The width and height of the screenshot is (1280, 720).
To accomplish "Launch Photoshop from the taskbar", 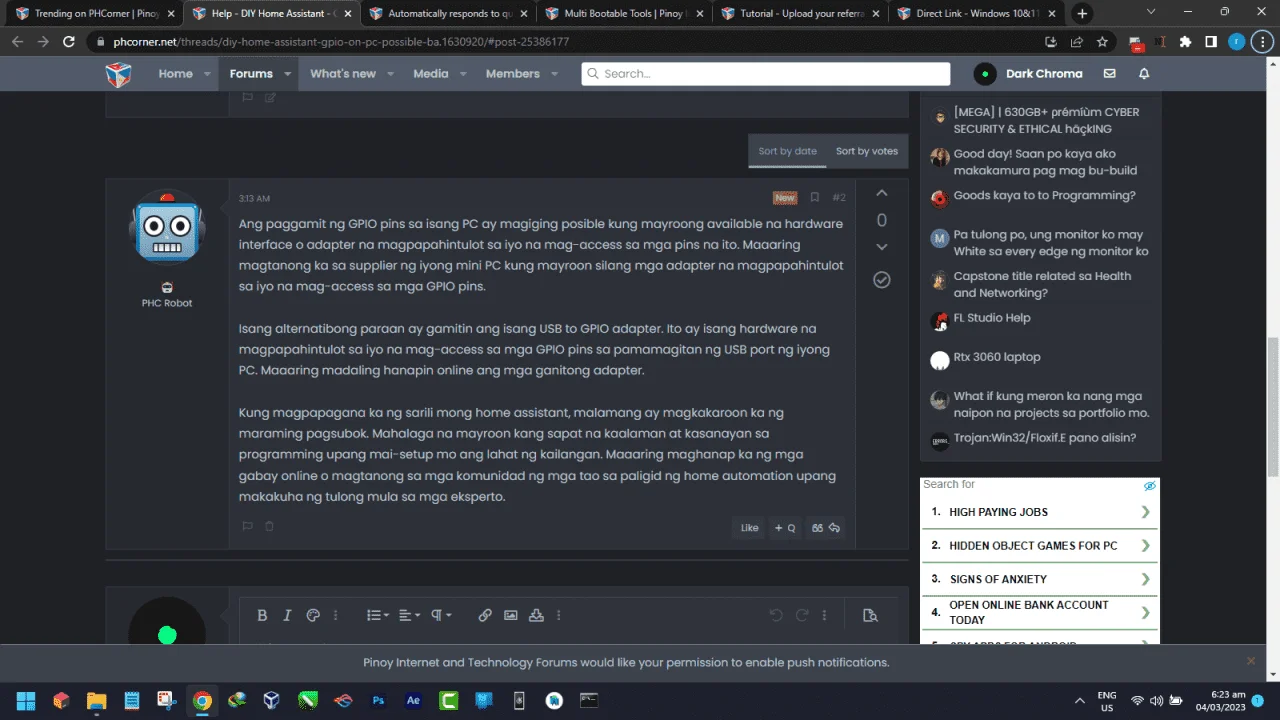I will 378,701.
